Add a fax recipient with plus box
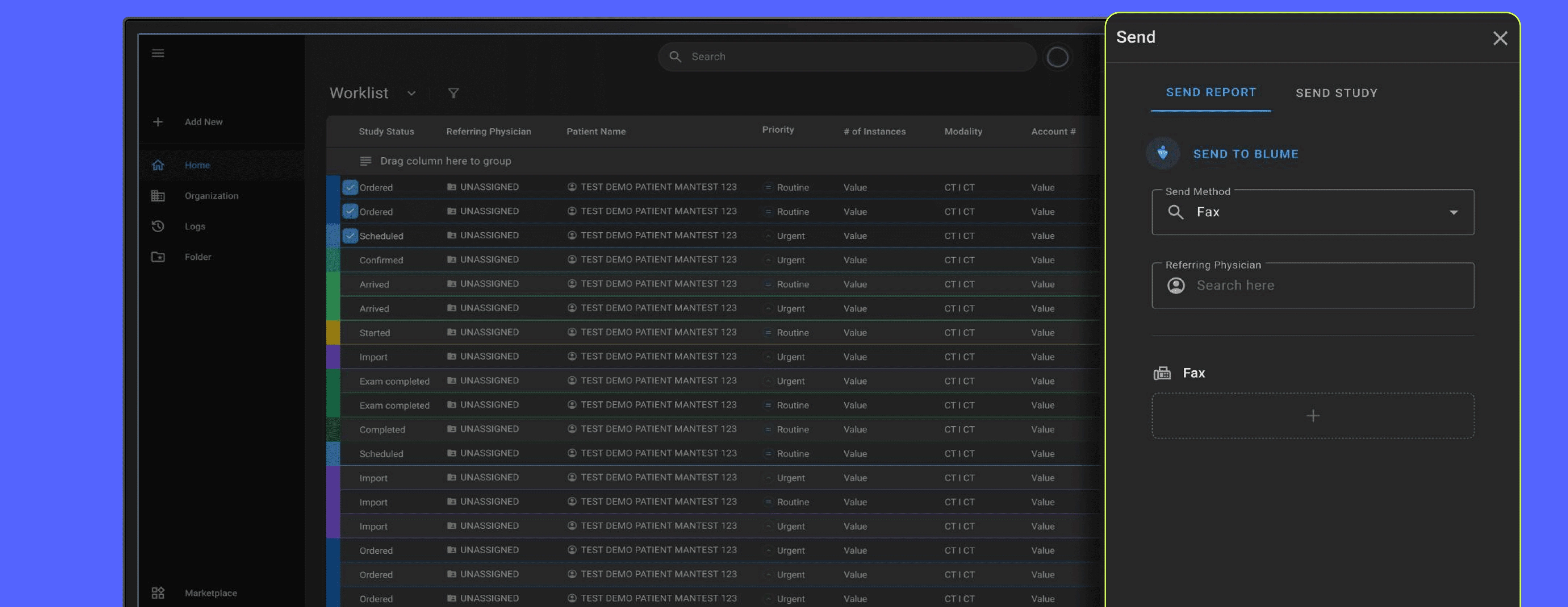1568x607 pixels. [x=1312, y=416]
